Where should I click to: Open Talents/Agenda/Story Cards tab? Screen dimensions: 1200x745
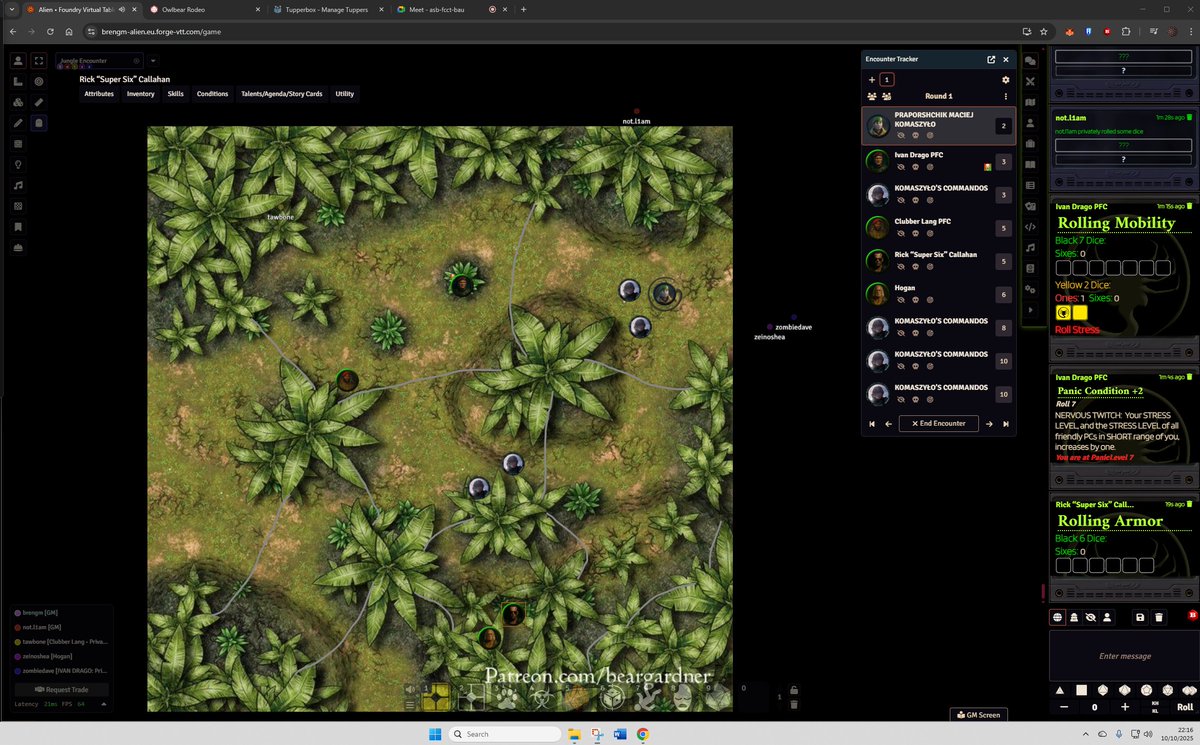282,94
